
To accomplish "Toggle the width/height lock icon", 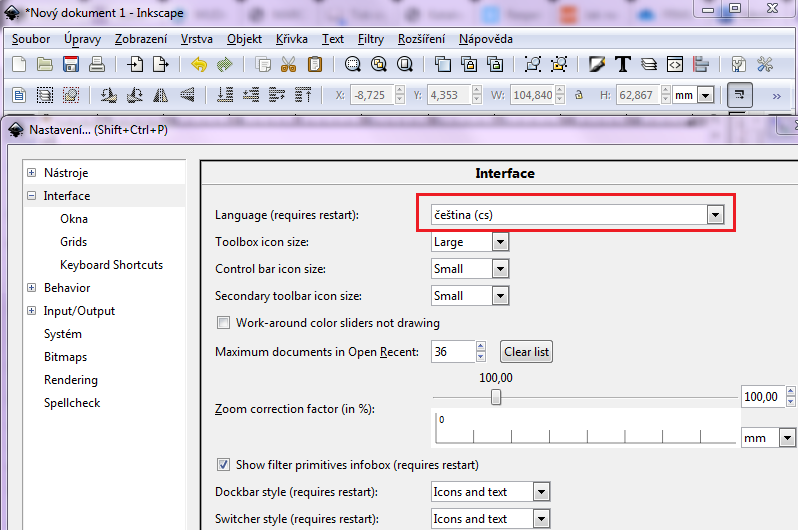I will click(x=577, y=96).
